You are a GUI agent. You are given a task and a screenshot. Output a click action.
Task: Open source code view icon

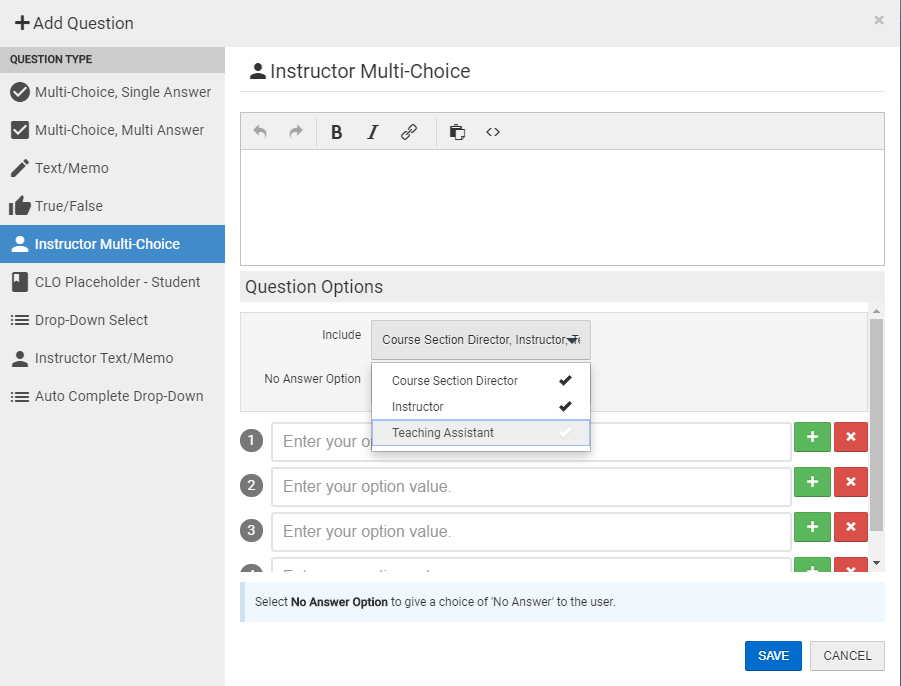[493, 132]
